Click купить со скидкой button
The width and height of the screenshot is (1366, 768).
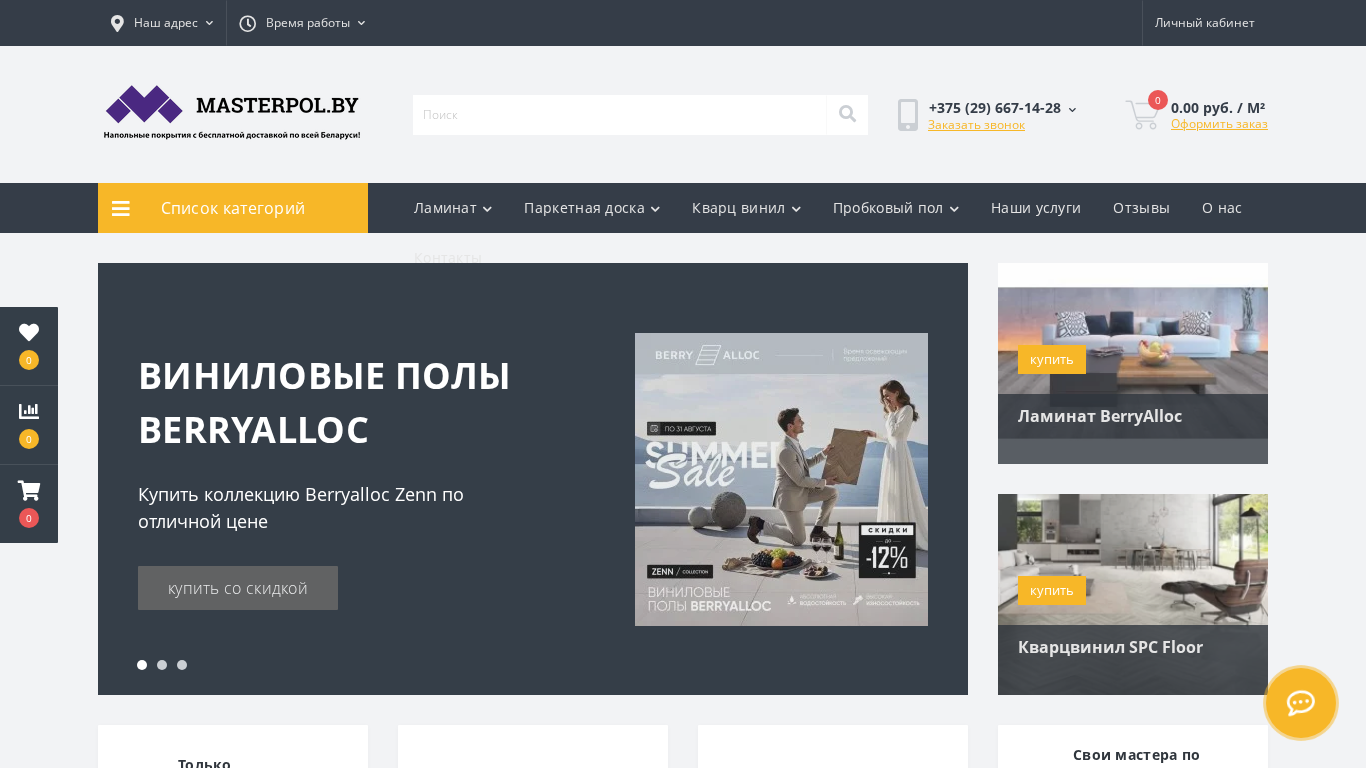tap(238, 588)
